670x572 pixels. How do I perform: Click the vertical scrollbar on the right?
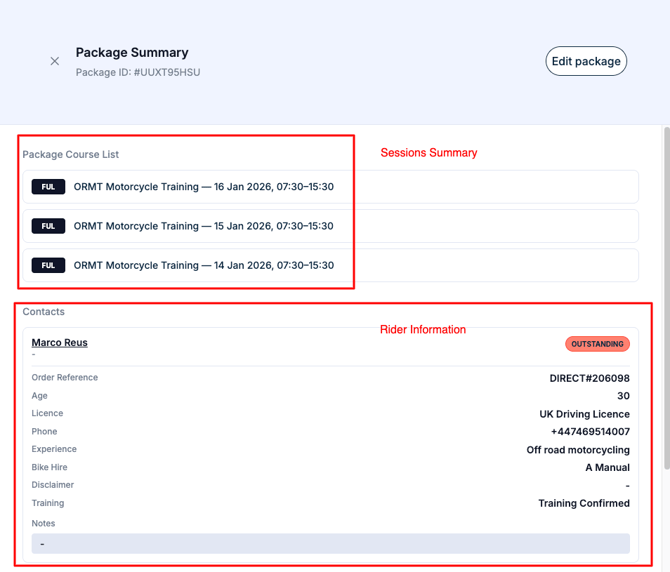pyautogui.click(x=665, y=300)
